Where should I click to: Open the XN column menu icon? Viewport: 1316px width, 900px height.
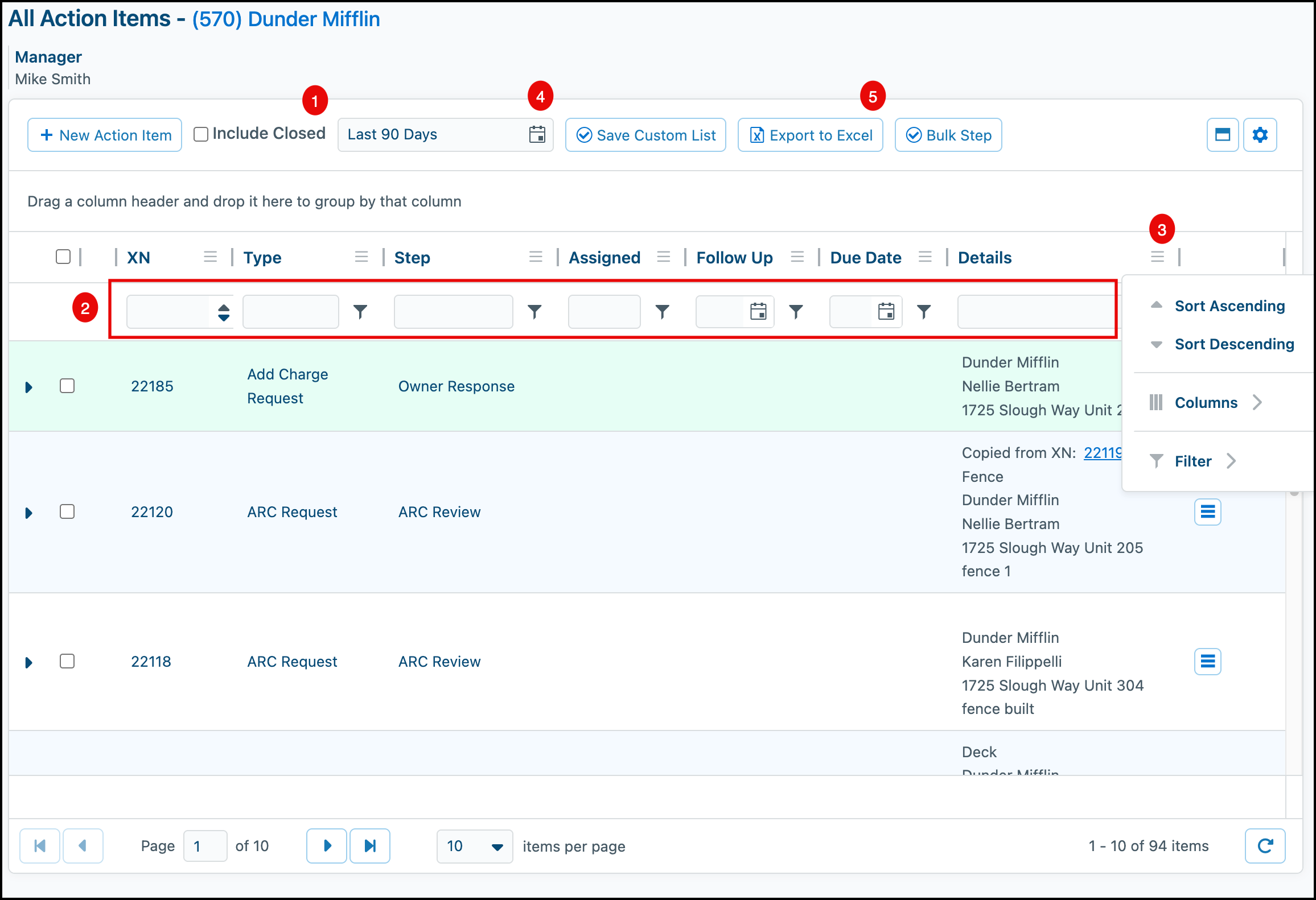click(211, 257)
